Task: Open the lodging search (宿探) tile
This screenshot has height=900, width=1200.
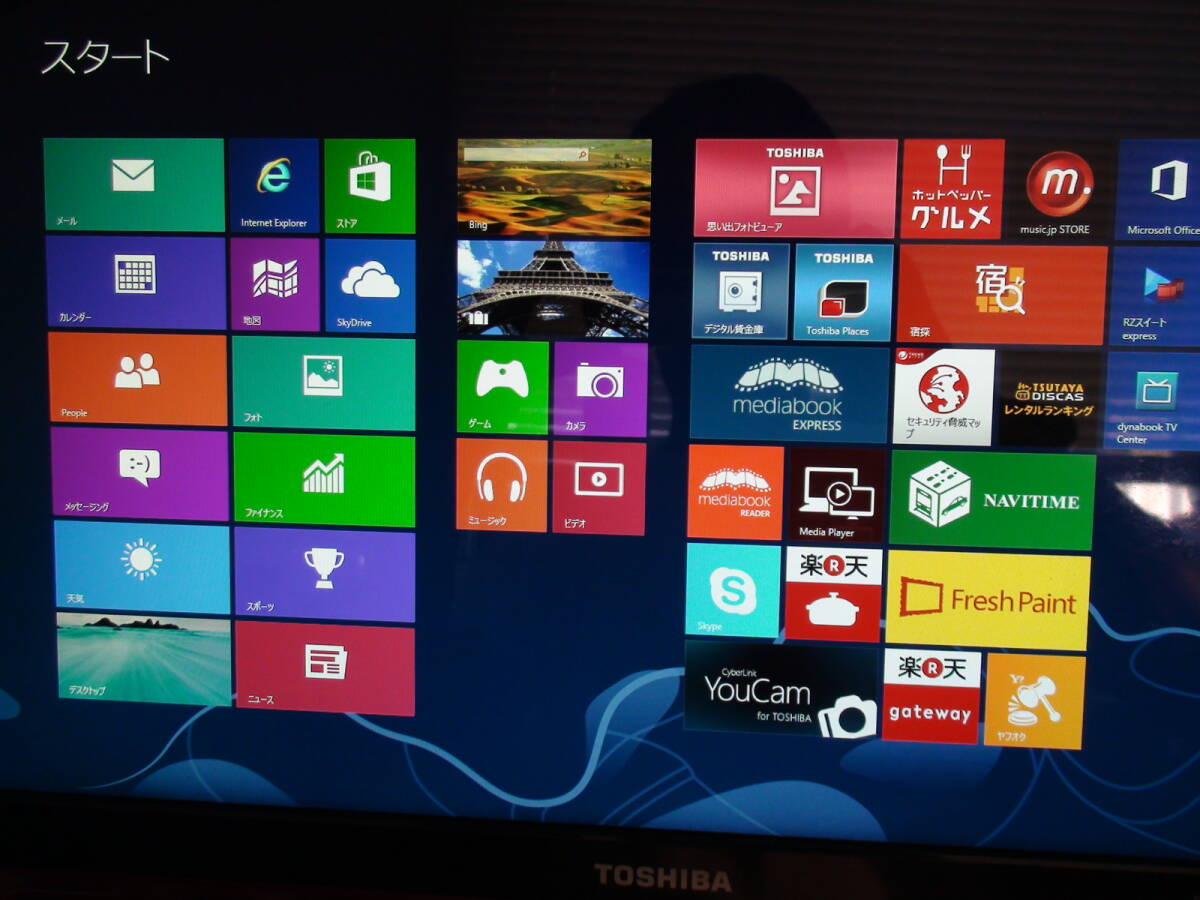Action: 1002,295
